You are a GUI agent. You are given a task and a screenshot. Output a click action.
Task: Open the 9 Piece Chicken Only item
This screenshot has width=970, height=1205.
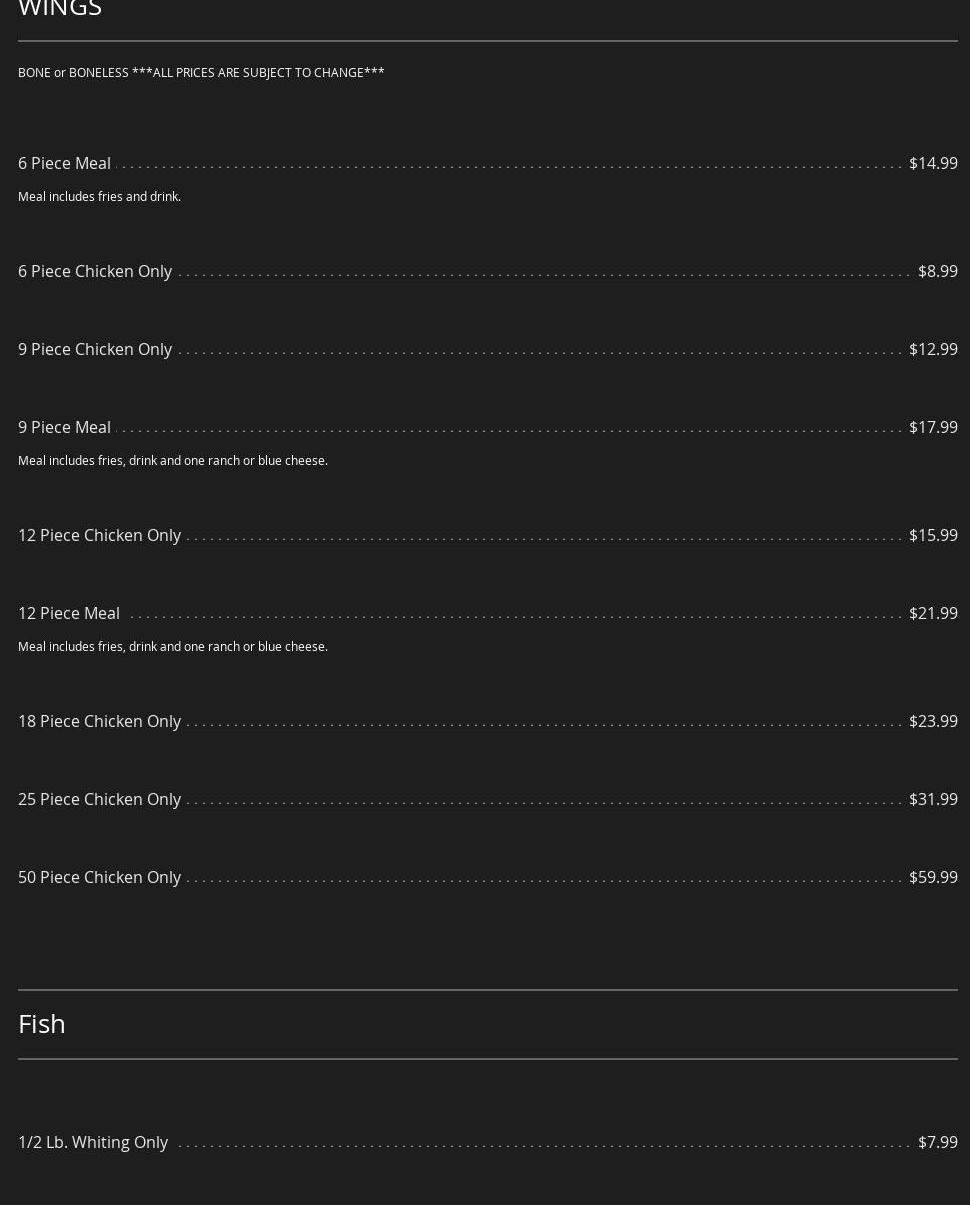click(95, 349)
